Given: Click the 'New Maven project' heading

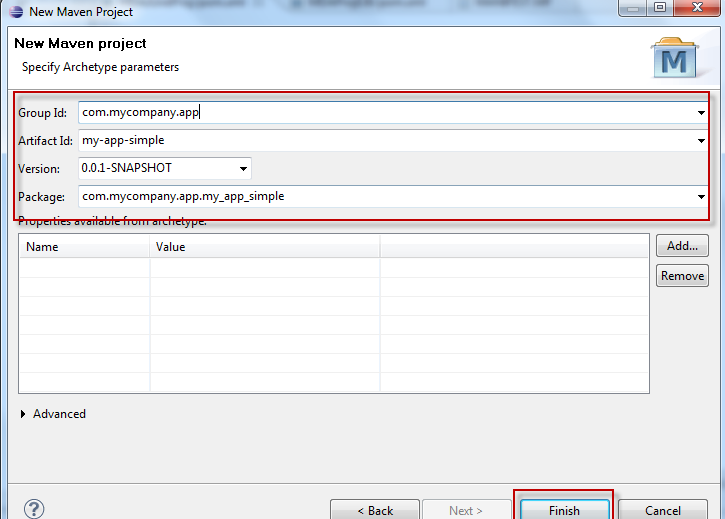Looking at the screenshot, I should pyautogui.click(x=80, y=43).
